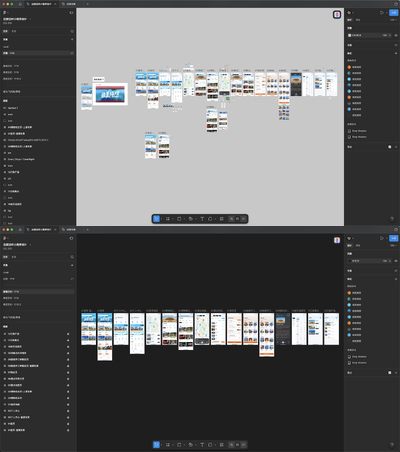400x452 pixels.
Task: Open the Actions grid icon in the light-canvas window toolbar
Action: coord(221,219)
